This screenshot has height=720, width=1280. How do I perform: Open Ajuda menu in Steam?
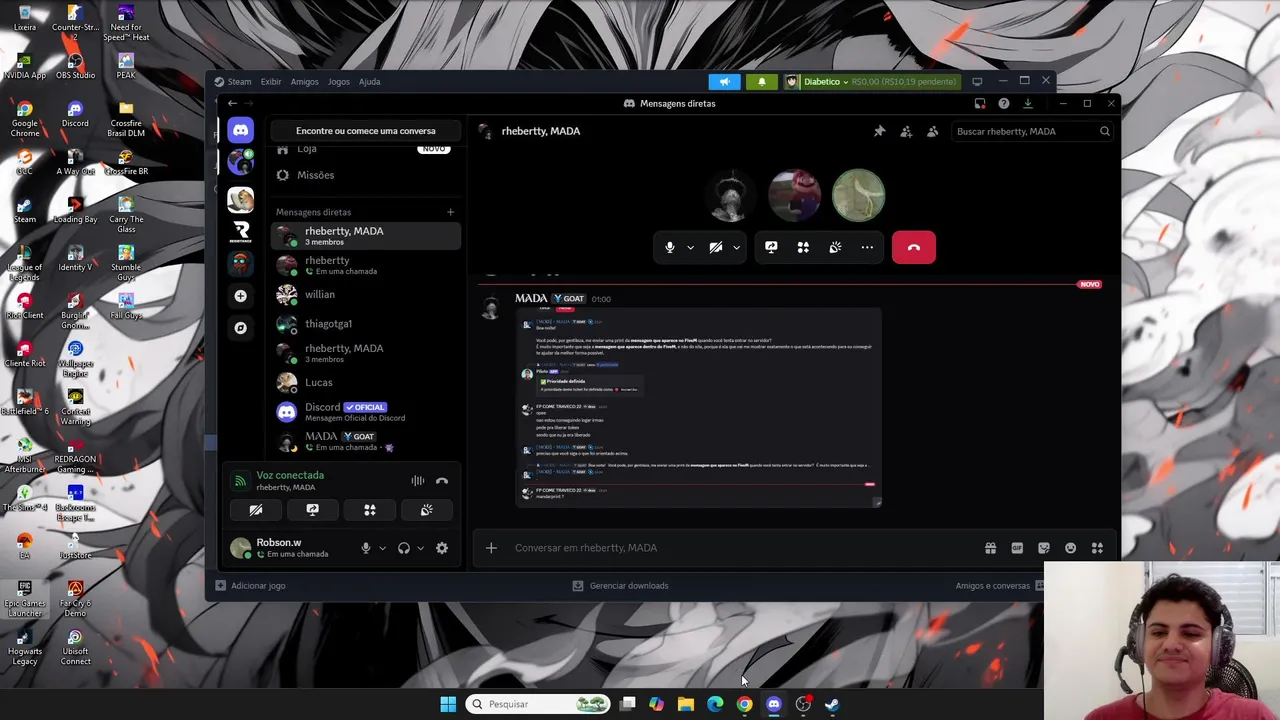[369, 82]
